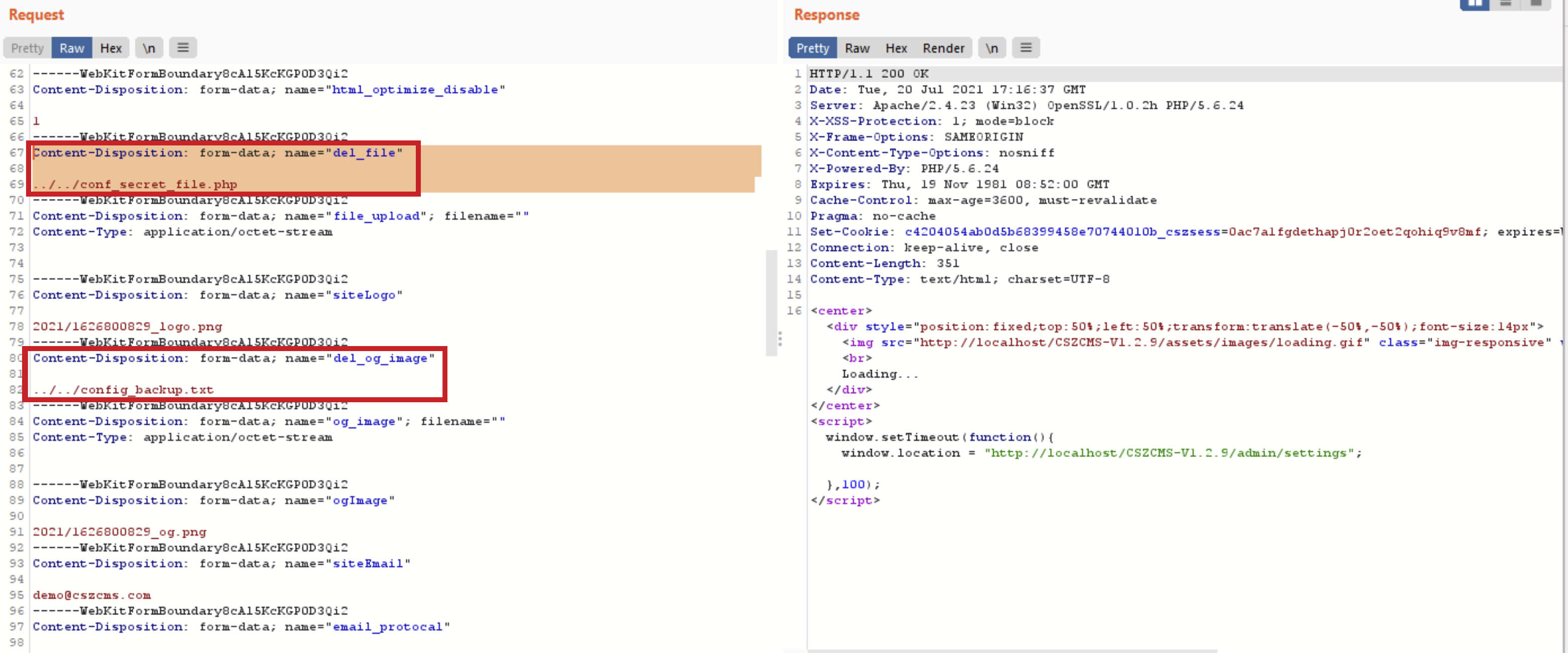Switch Request view to Pretty tab

[x=28, y=48]
